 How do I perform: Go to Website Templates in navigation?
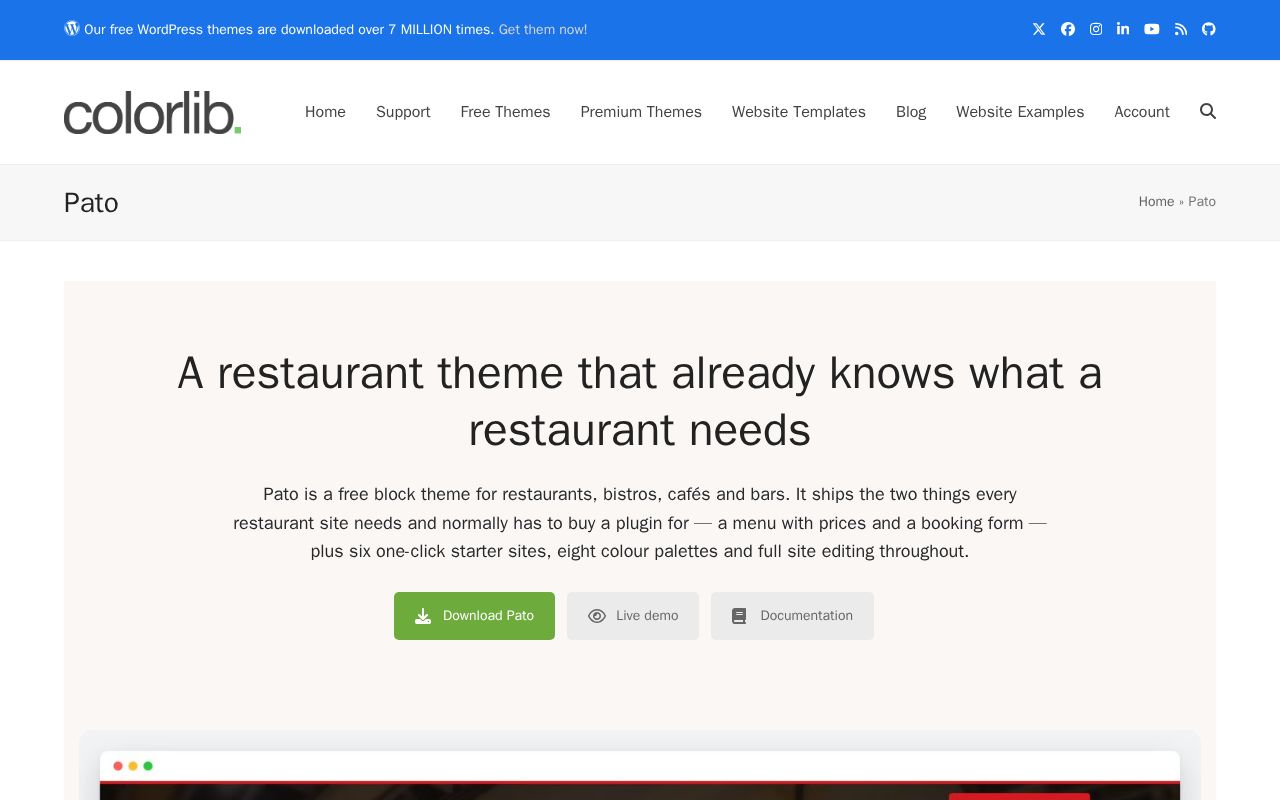(x=799, y=112)
